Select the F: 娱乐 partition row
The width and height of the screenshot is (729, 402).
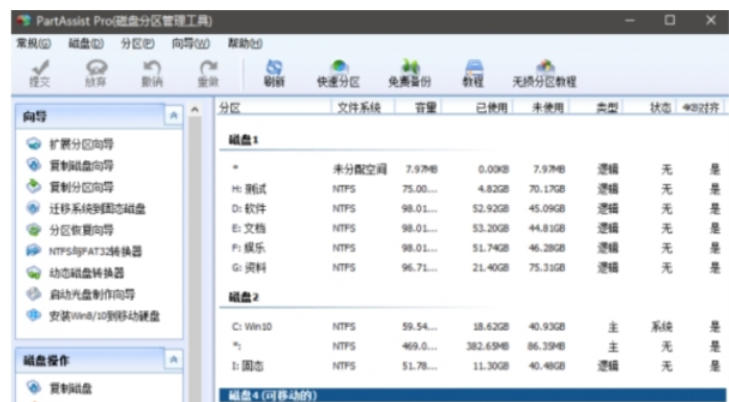coord(472,248)
